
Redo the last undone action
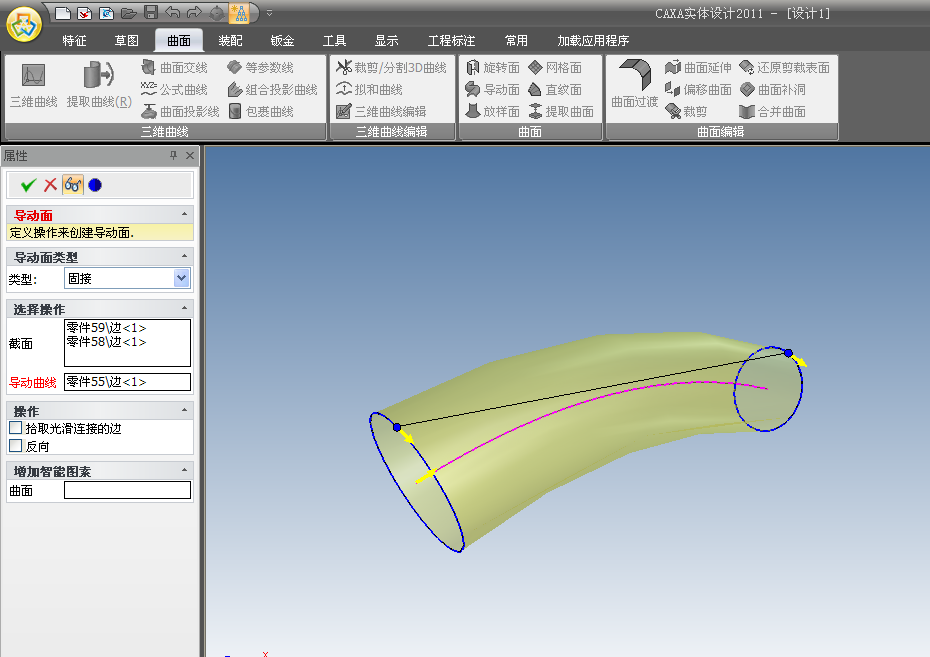click(x=194, y=12)
